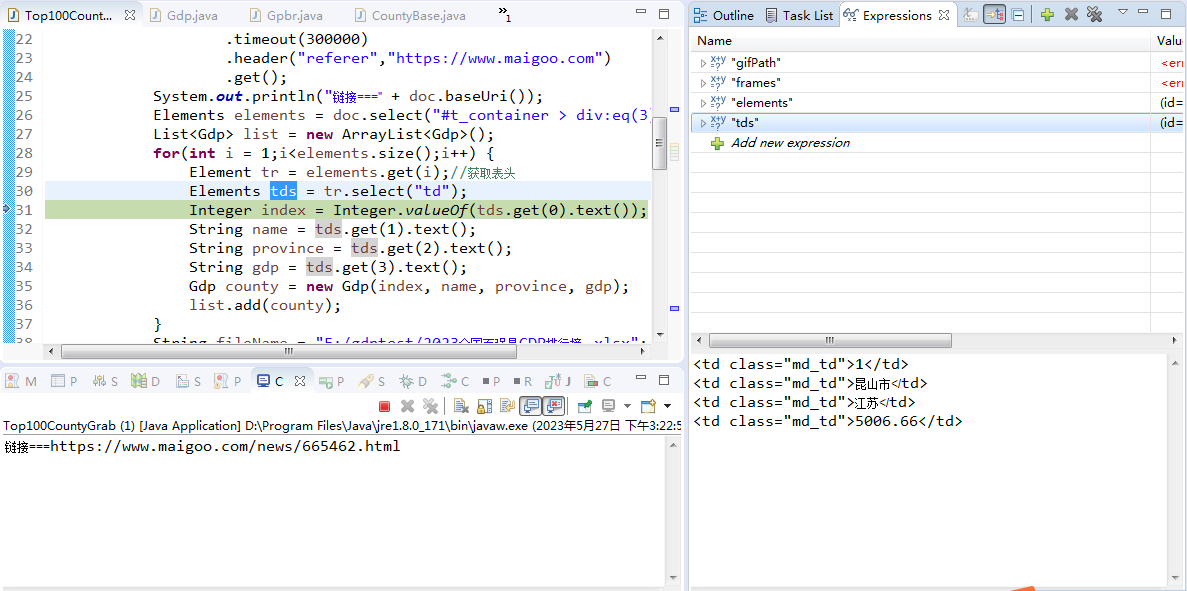Remove selected expression icon
1187x591 pixels.
1070,14
